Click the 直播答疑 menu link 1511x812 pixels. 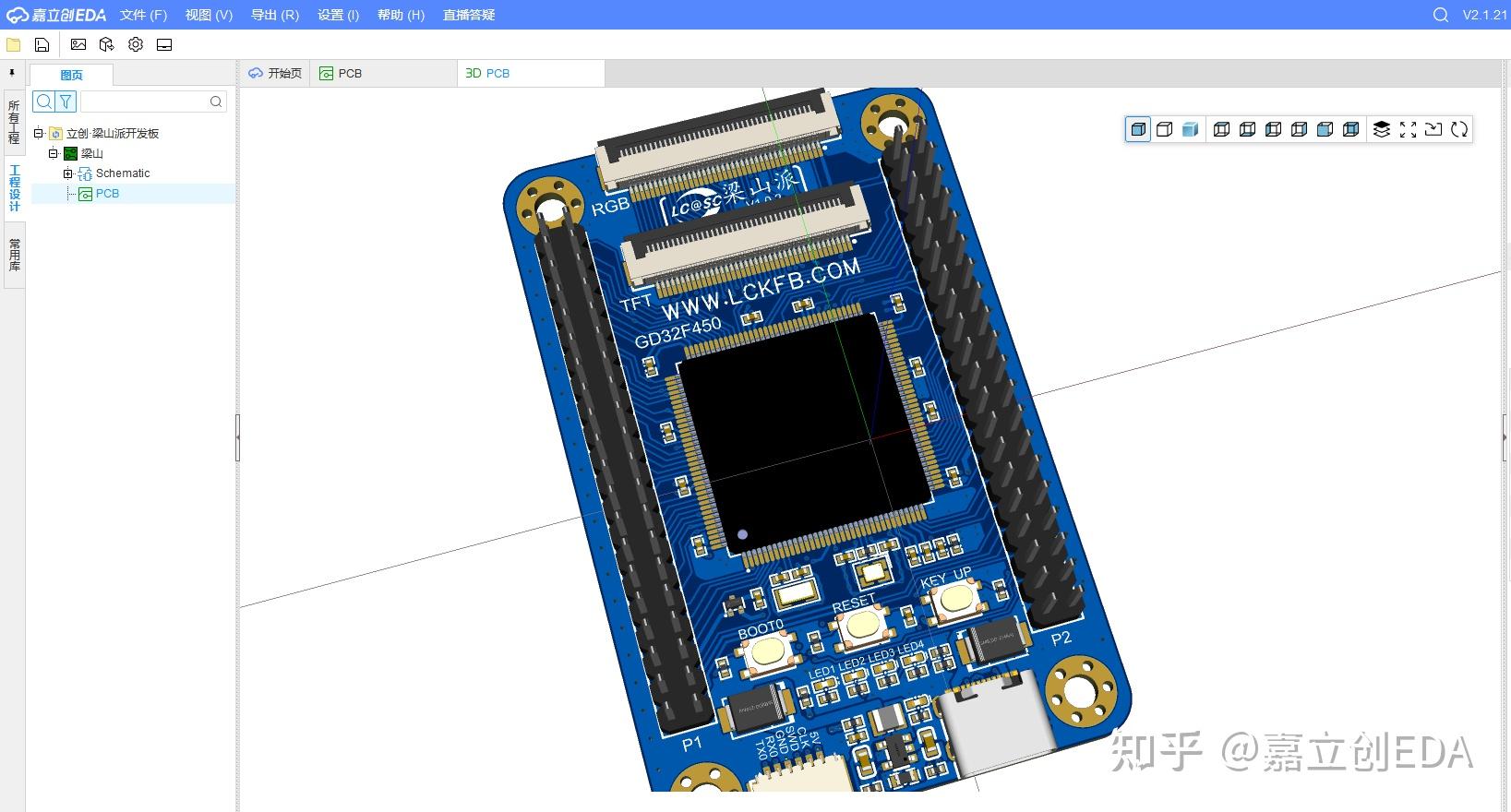[x=469, y=15]
